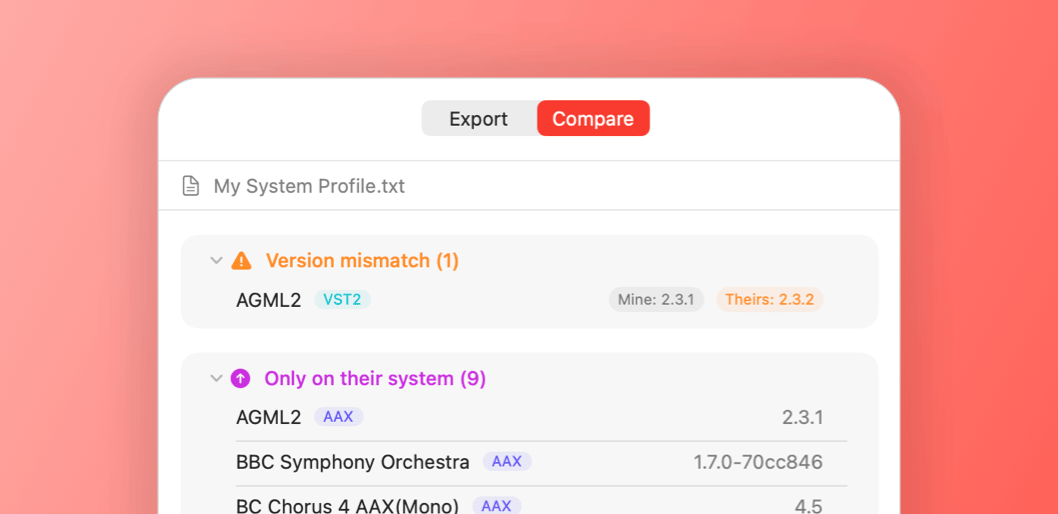
Task: Select the Compare tab
Action: 593,119
